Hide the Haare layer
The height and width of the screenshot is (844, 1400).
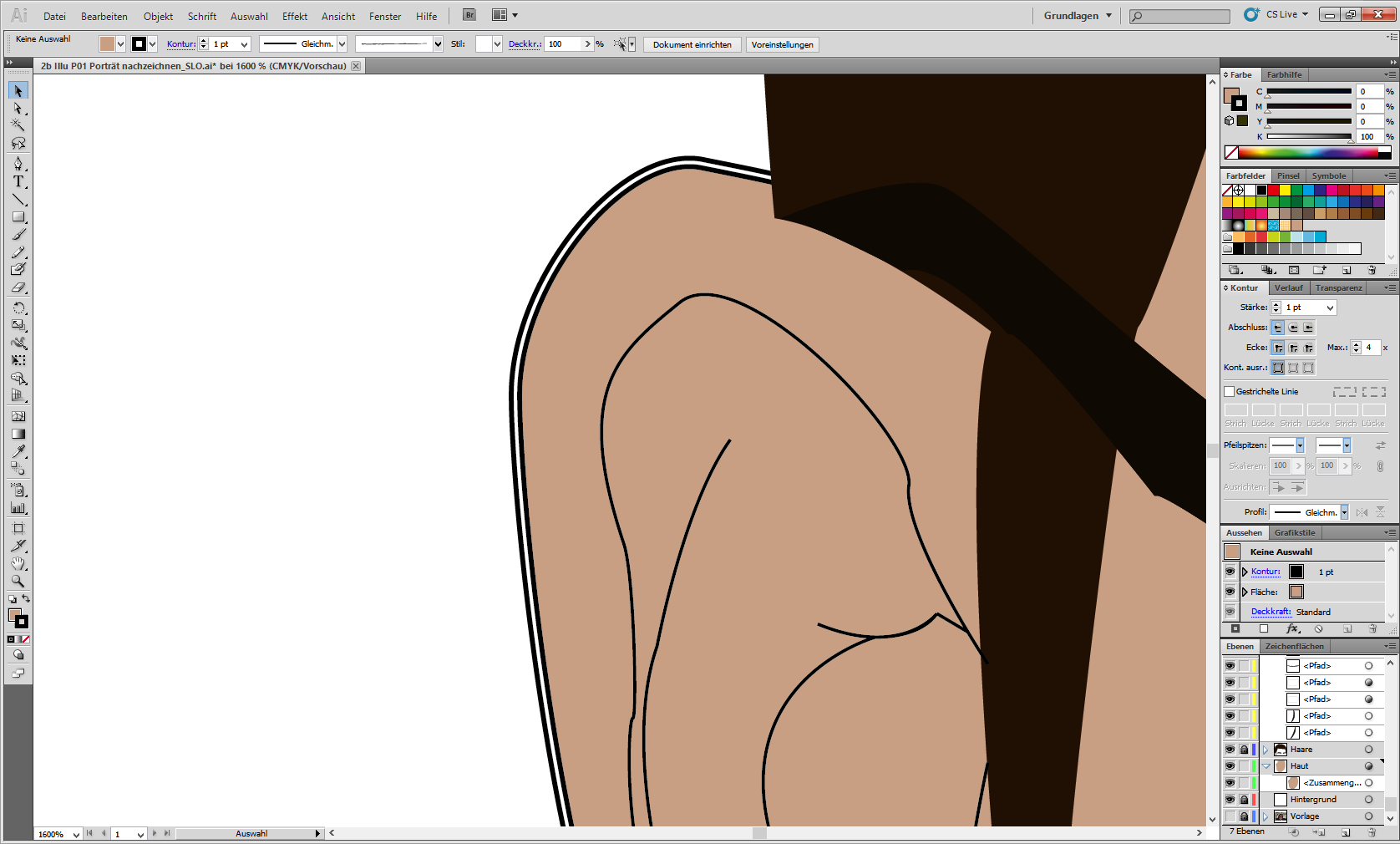1229,749
